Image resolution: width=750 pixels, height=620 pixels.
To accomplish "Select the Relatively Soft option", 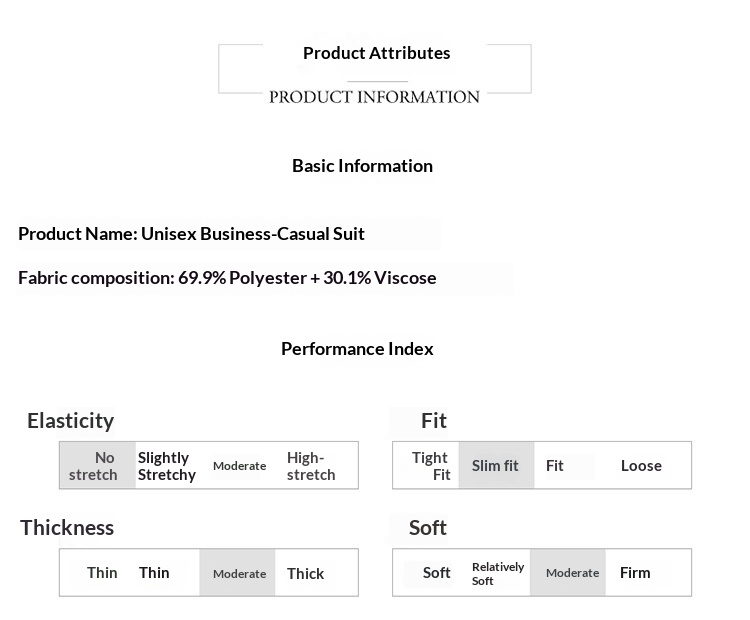I will click(x=498, y=574).
